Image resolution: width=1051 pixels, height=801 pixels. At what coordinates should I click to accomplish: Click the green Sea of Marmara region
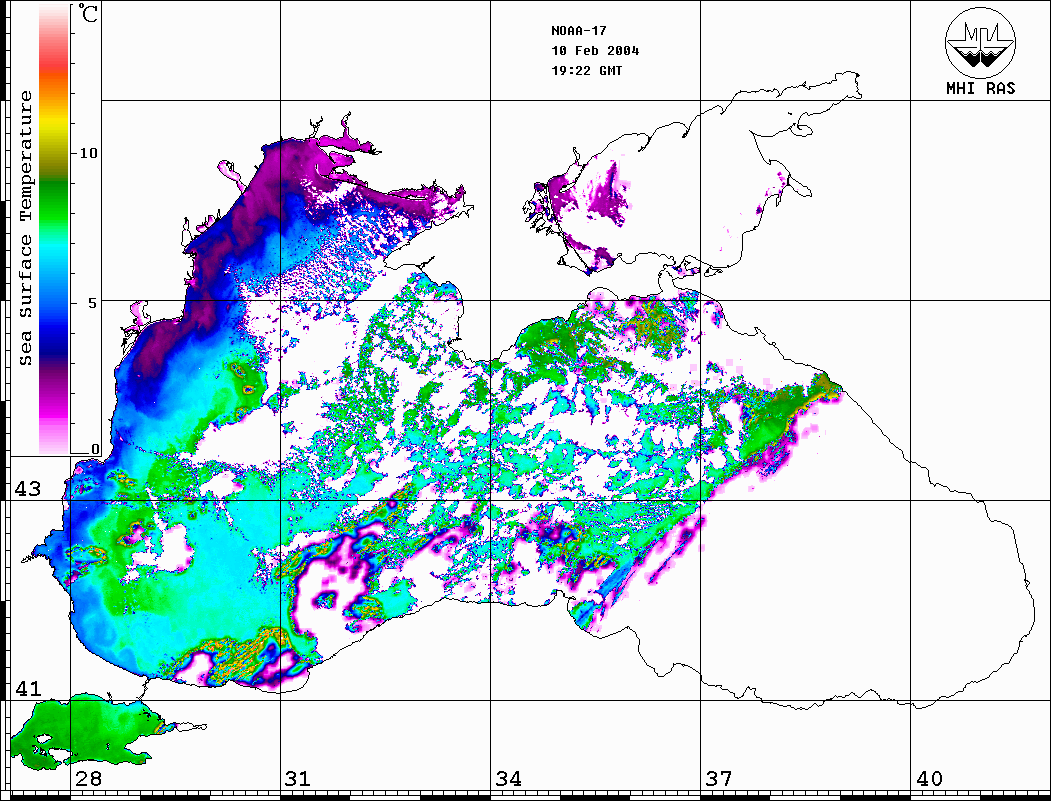87,731
